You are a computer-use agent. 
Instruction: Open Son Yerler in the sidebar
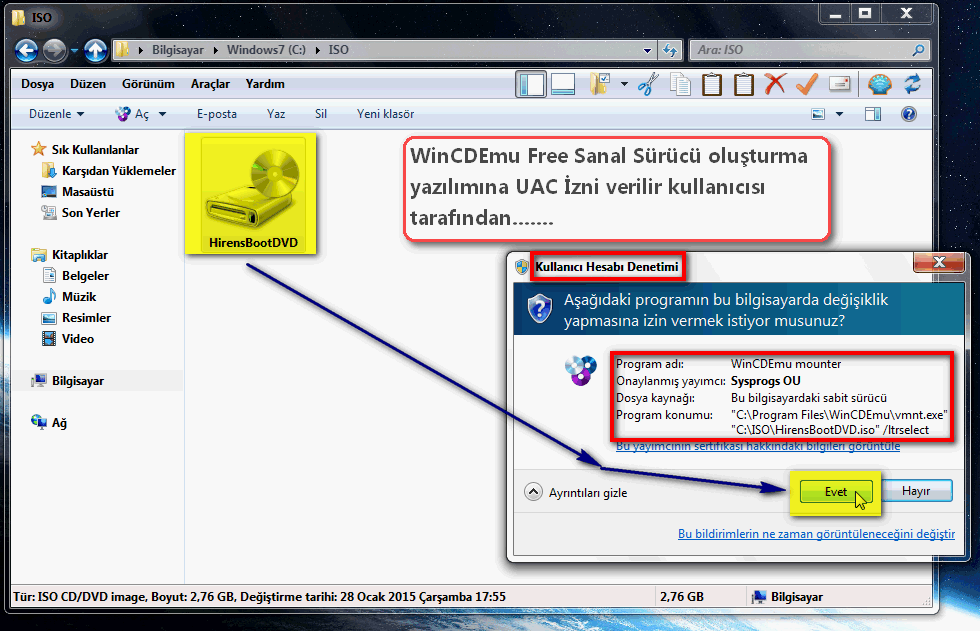pos(91,213)
